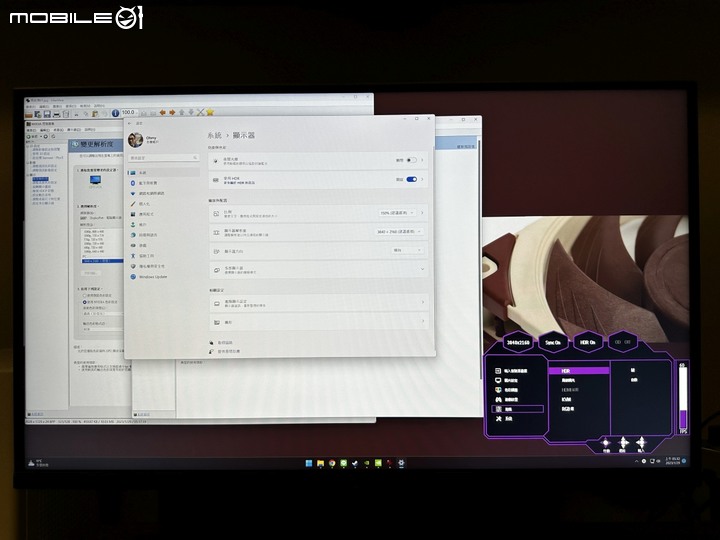The width and height of the screenshot is (720, 540).
Task: Select highlighted Change resolution tree item in NVIDIA
Action: tap(40, 179)
